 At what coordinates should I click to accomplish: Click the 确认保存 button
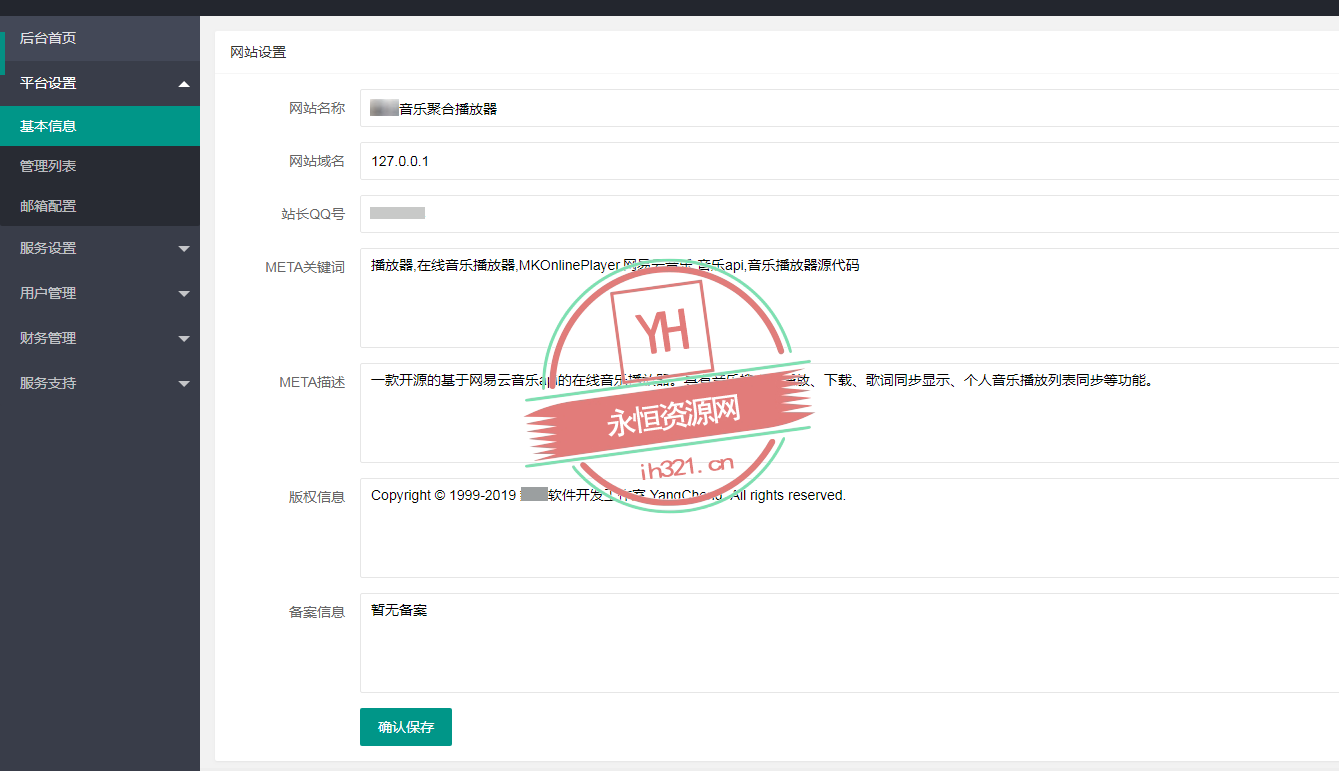405,727
